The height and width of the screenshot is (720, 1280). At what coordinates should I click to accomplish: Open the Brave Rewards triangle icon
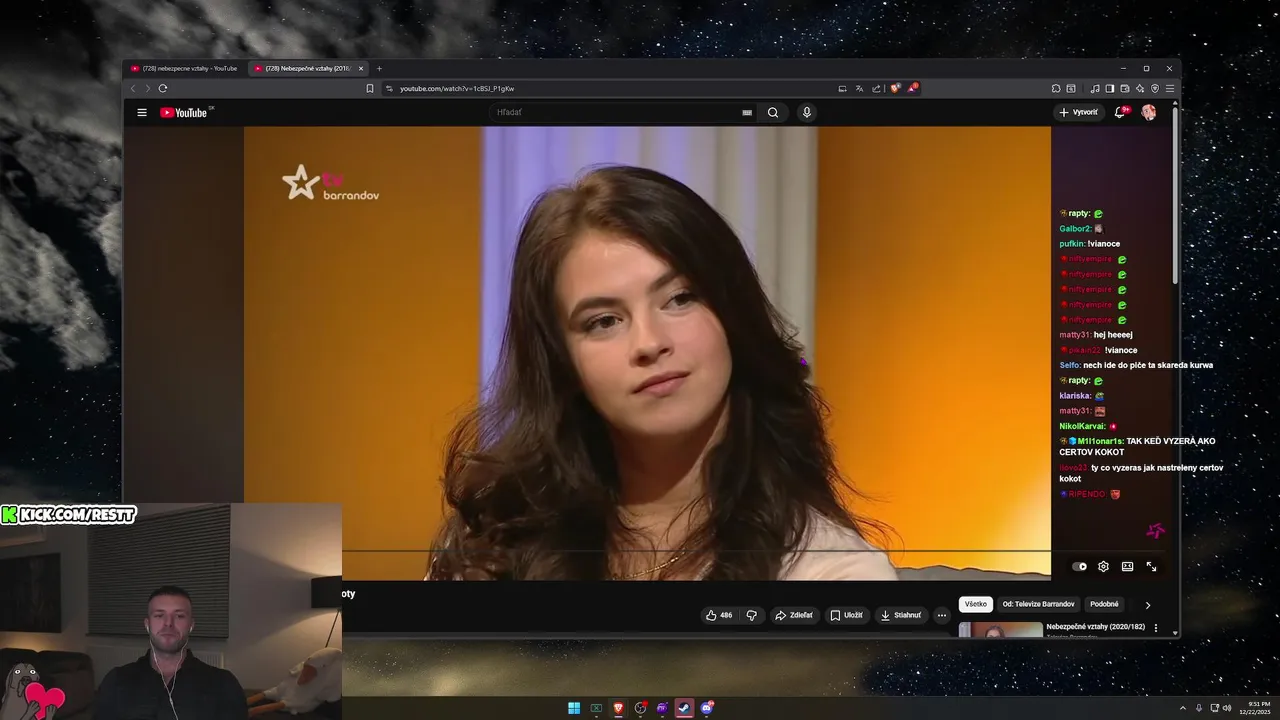pos(913,88)
